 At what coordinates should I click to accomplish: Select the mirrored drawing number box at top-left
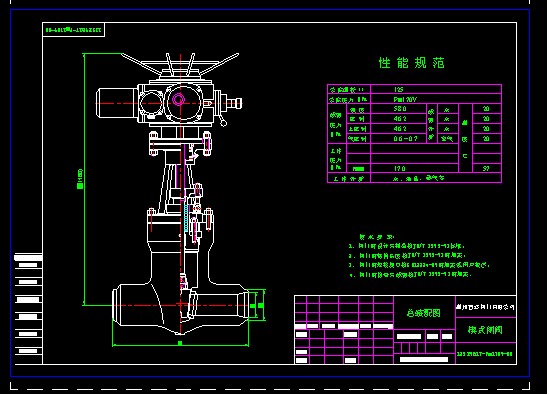coord(74,30)
